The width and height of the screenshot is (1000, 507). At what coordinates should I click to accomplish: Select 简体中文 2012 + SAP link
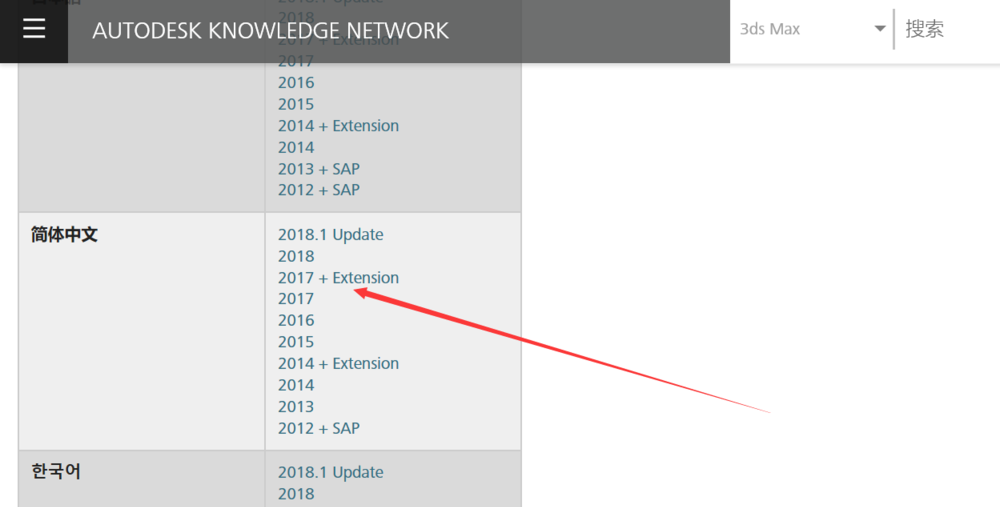[319, 428]
